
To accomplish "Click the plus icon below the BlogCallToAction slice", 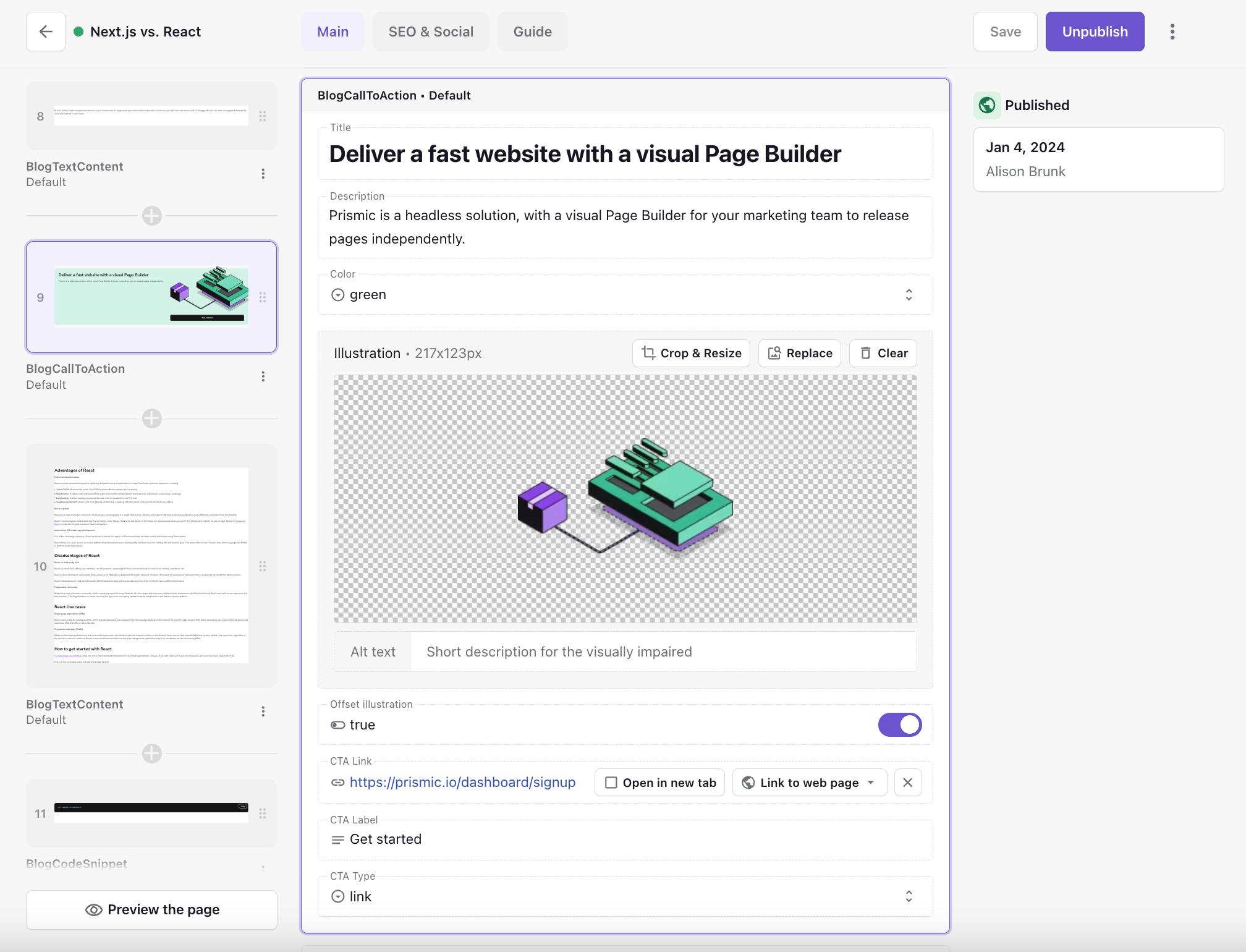I will coord(151,419).
